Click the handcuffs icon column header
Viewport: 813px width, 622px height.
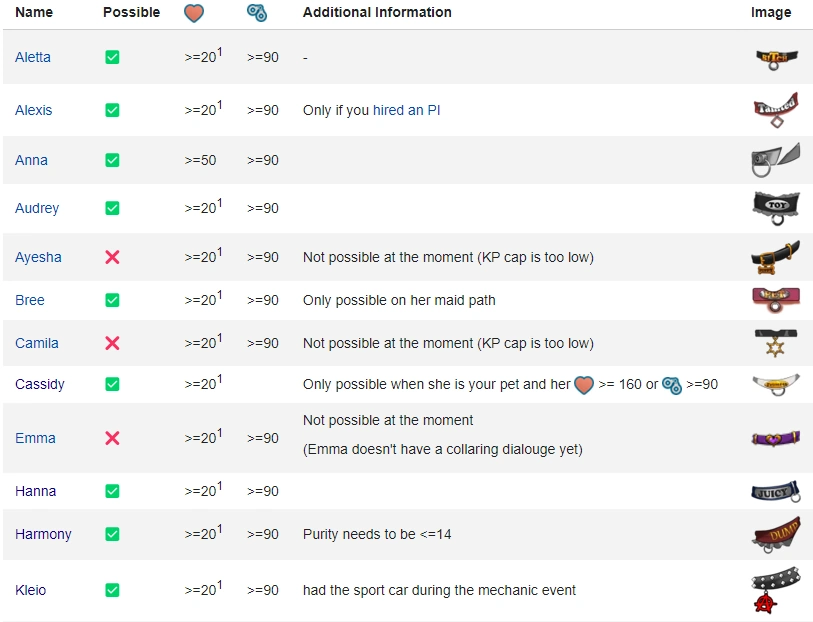[x=257, y=13]
